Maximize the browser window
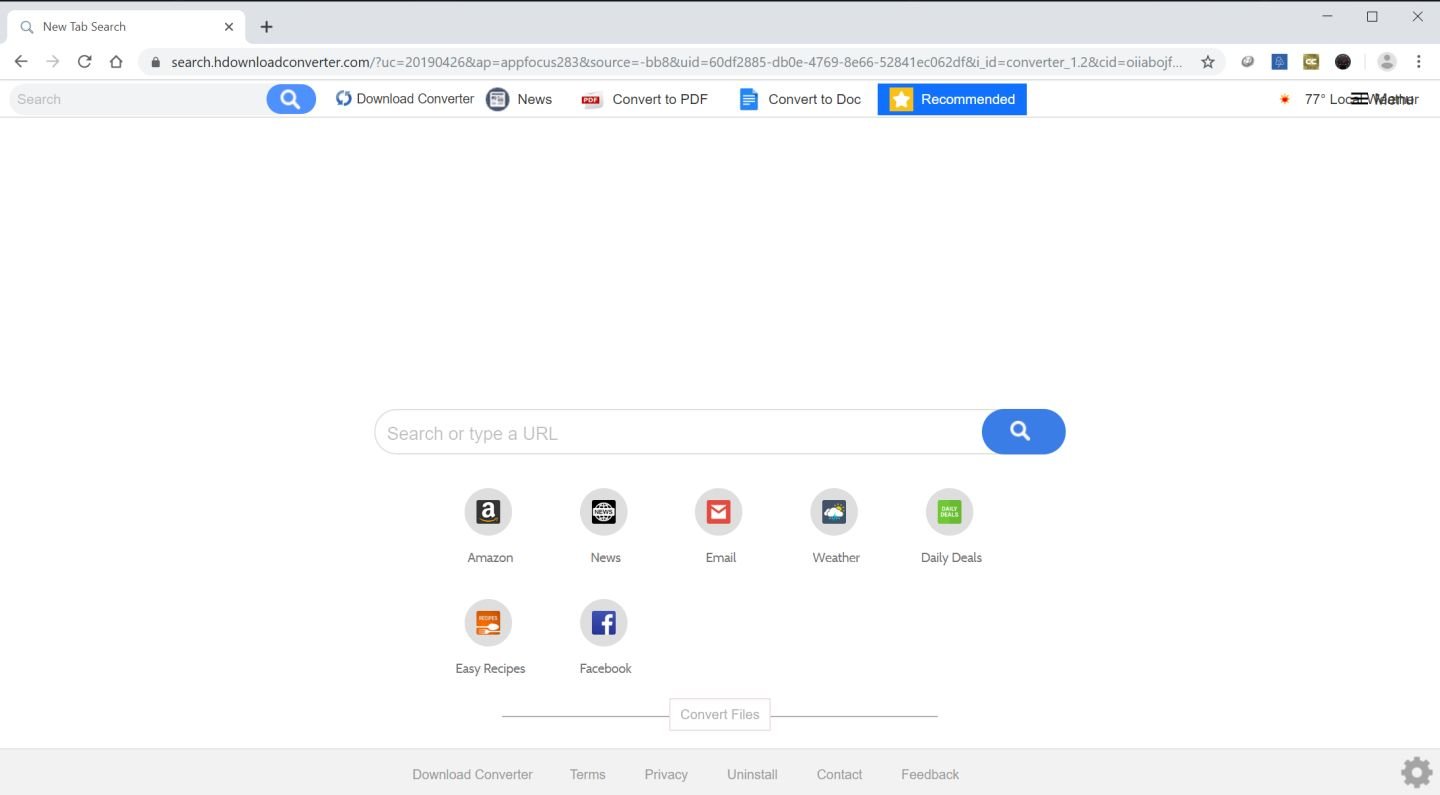 (1372, 16)
